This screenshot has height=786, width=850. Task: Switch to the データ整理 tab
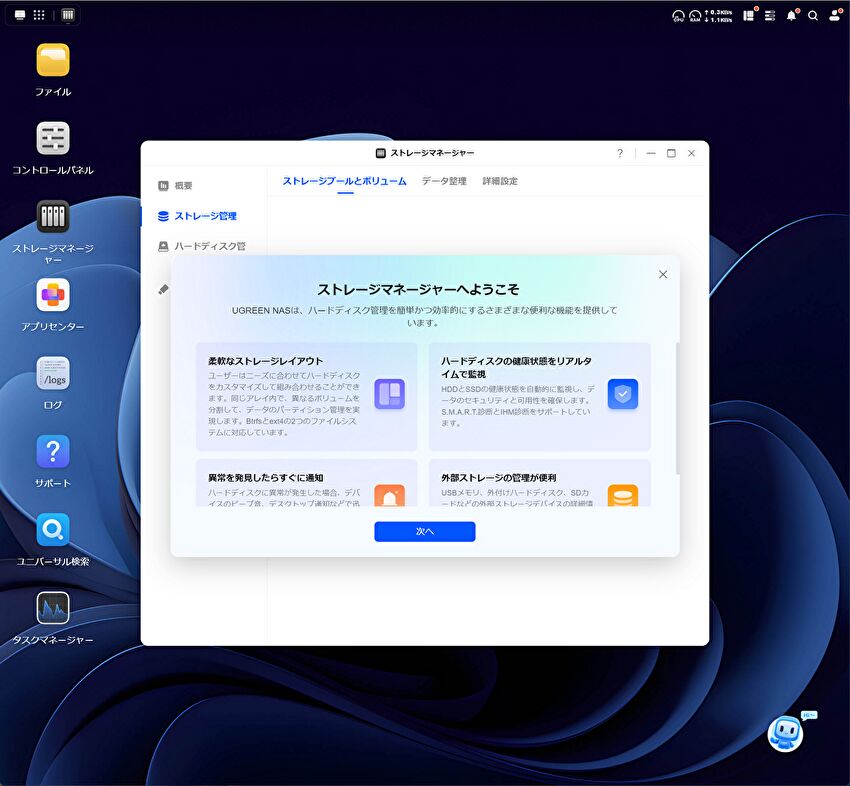(444, 181)
